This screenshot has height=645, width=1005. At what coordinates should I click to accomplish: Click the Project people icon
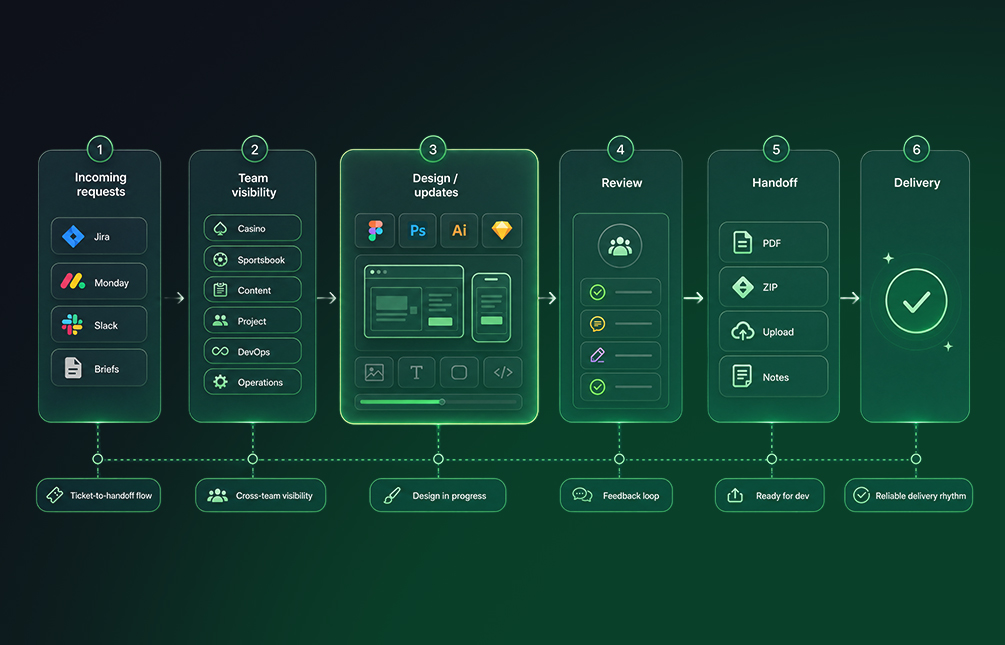pos(220,321)
